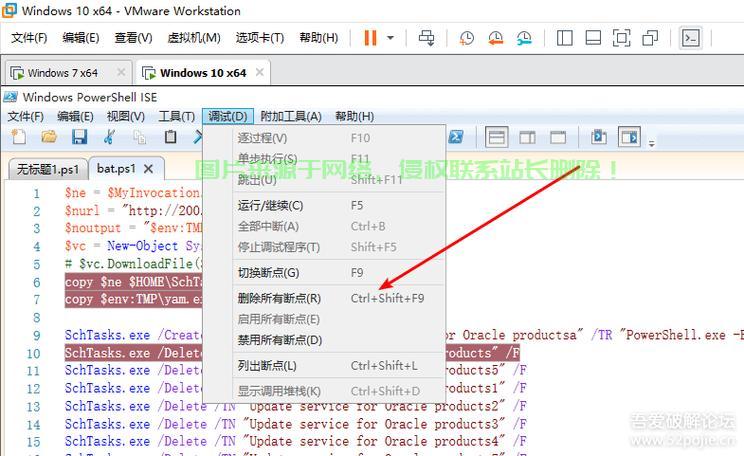744x456 pixels.
Task: Enter VMware full screen mode icon
Action: click(x=622, y=37)
